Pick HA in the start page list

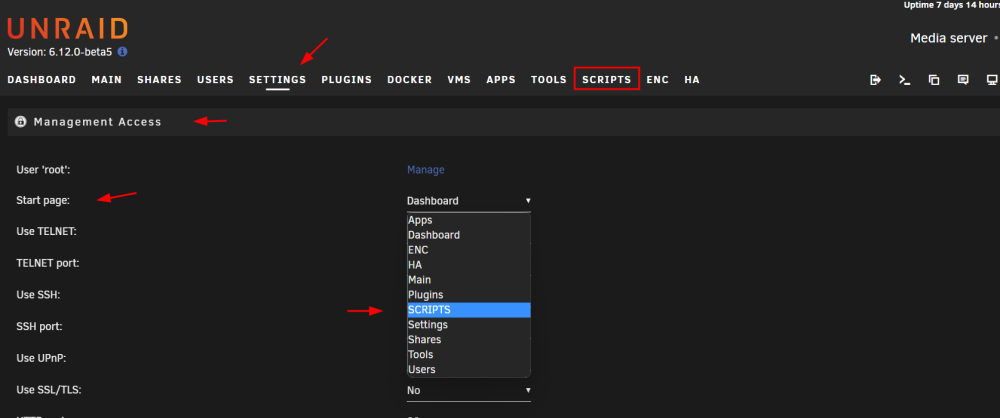pos(469,265)
